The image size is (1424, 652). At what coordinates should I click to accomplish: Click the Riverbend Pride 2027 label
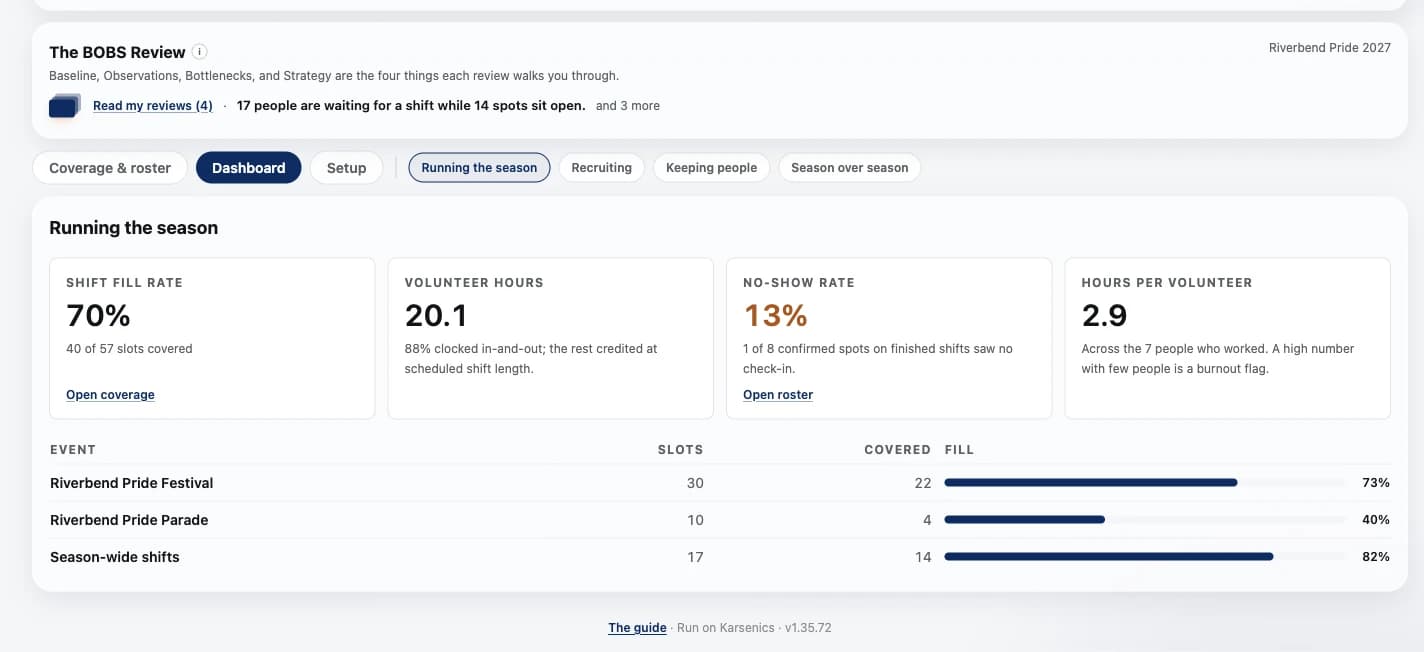[x=1329, y=48]
